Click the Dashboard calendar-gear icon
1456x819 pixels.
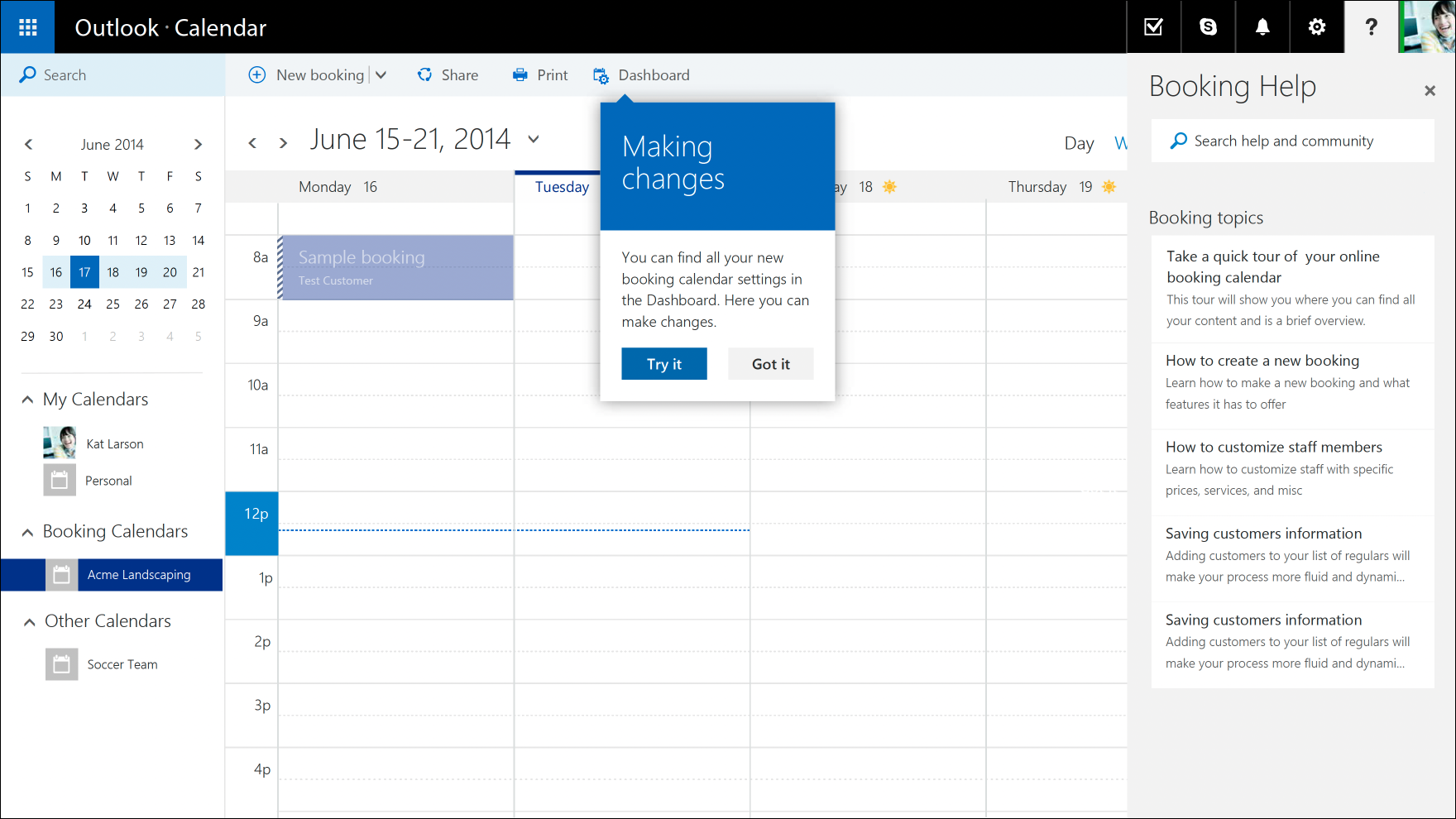[x=601, y=75]
